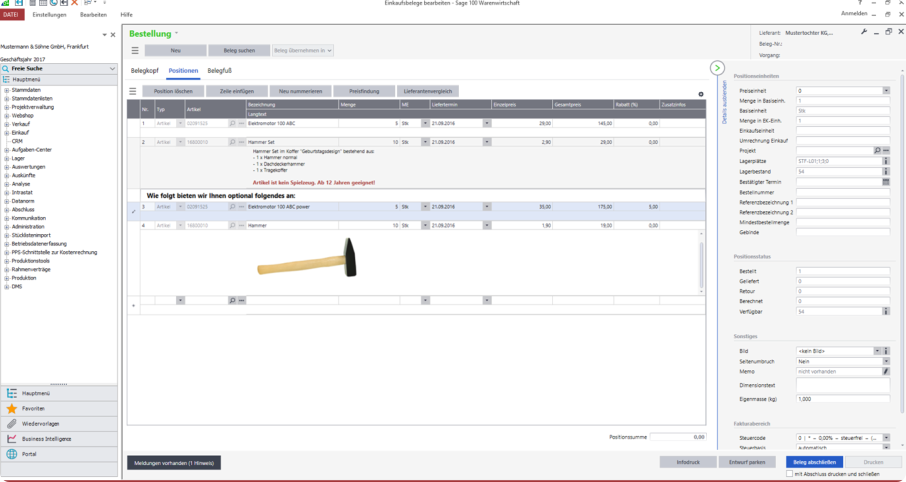Open the DATEI menu
The height and width of the screenshot is (482, 906).
11,14
